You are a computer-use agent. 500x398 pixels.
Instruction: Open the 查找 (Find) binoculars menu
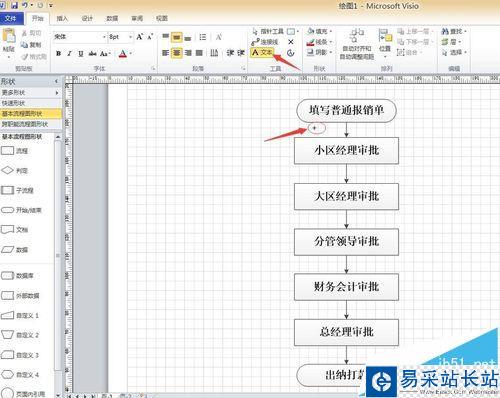[x=454, y=31]
